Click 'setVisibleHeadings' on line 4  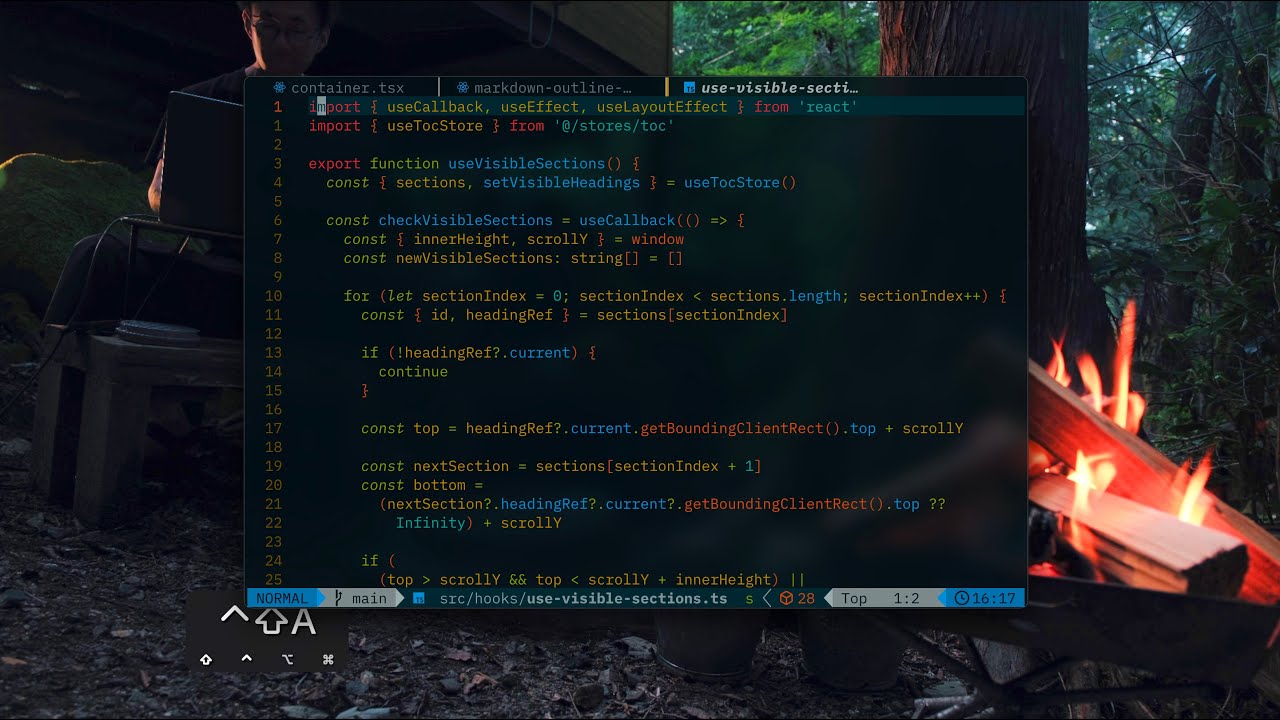(x=561, y=183)
